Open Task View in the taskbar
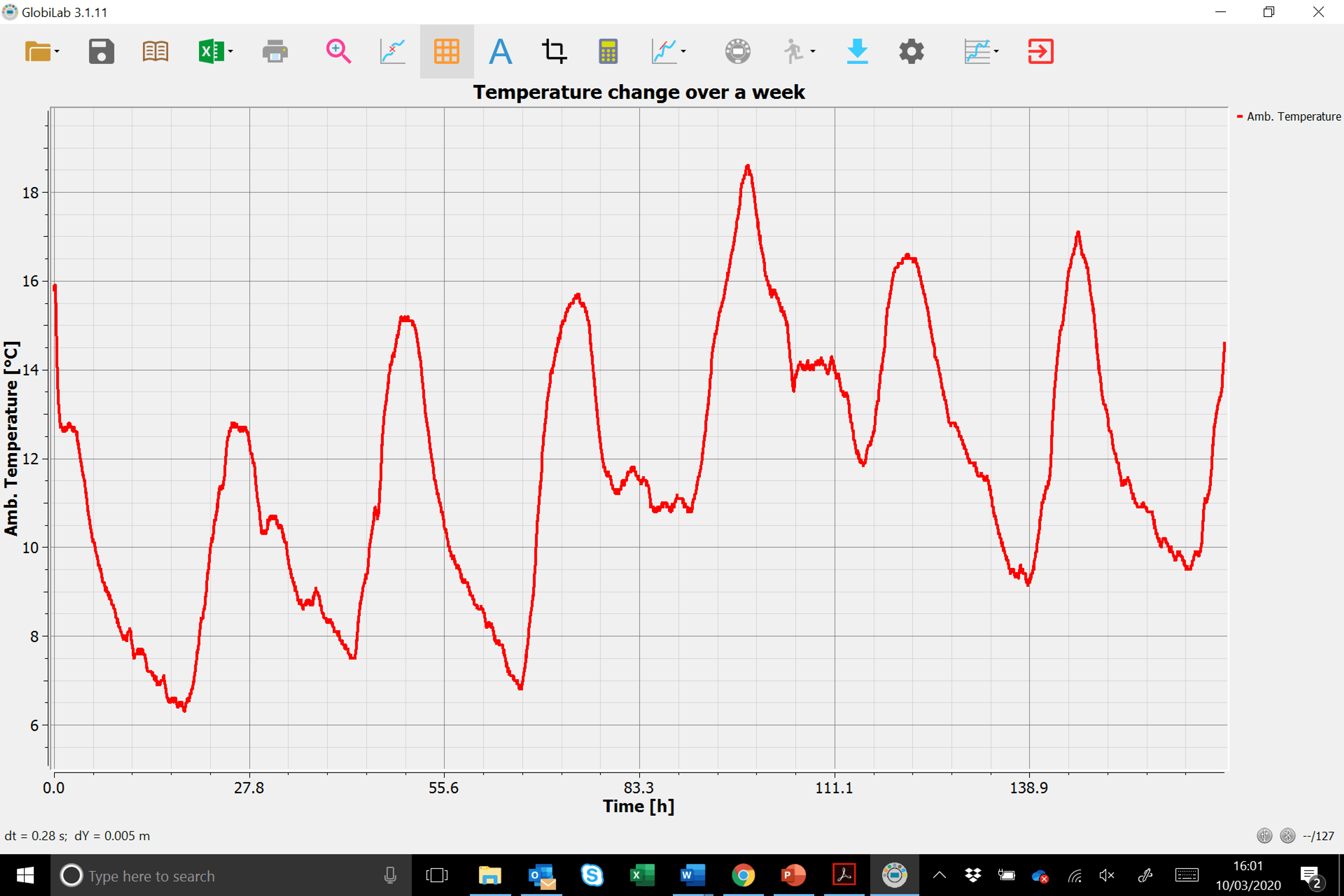 (437, 875)
